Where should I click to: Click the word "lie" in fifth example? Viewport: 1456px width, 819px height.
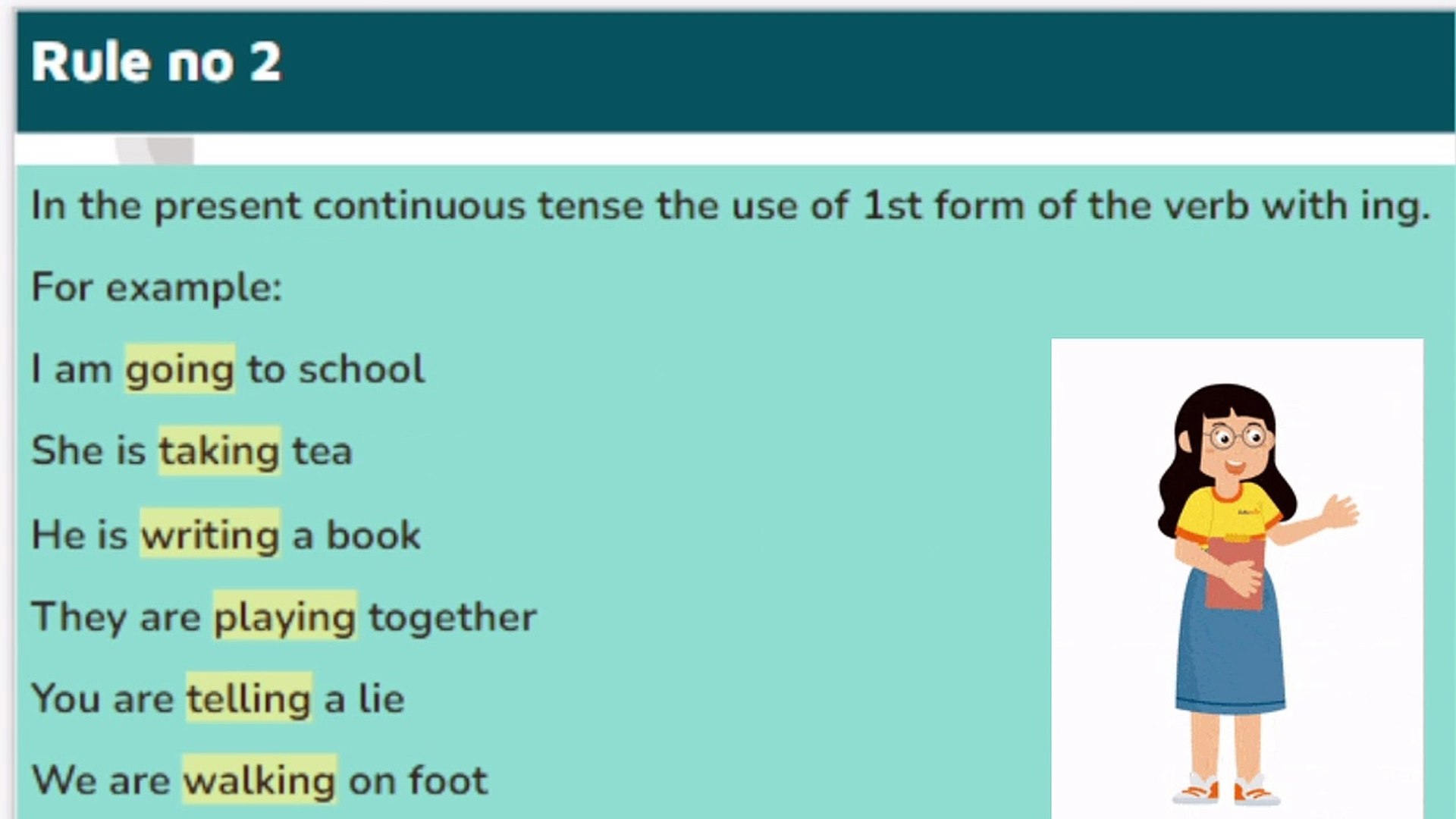pos(381,698)
